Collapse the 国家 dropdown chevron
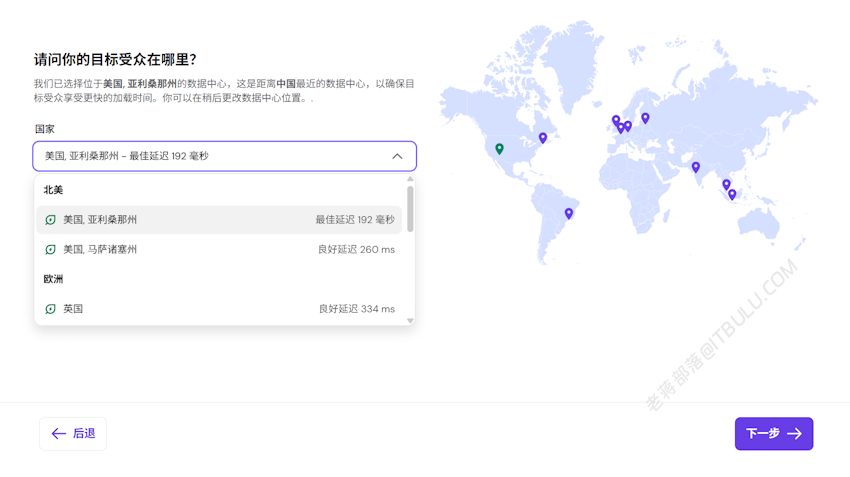Image resolution: width=850 pixels, height=477 pixels. click(x=397, y=156)
